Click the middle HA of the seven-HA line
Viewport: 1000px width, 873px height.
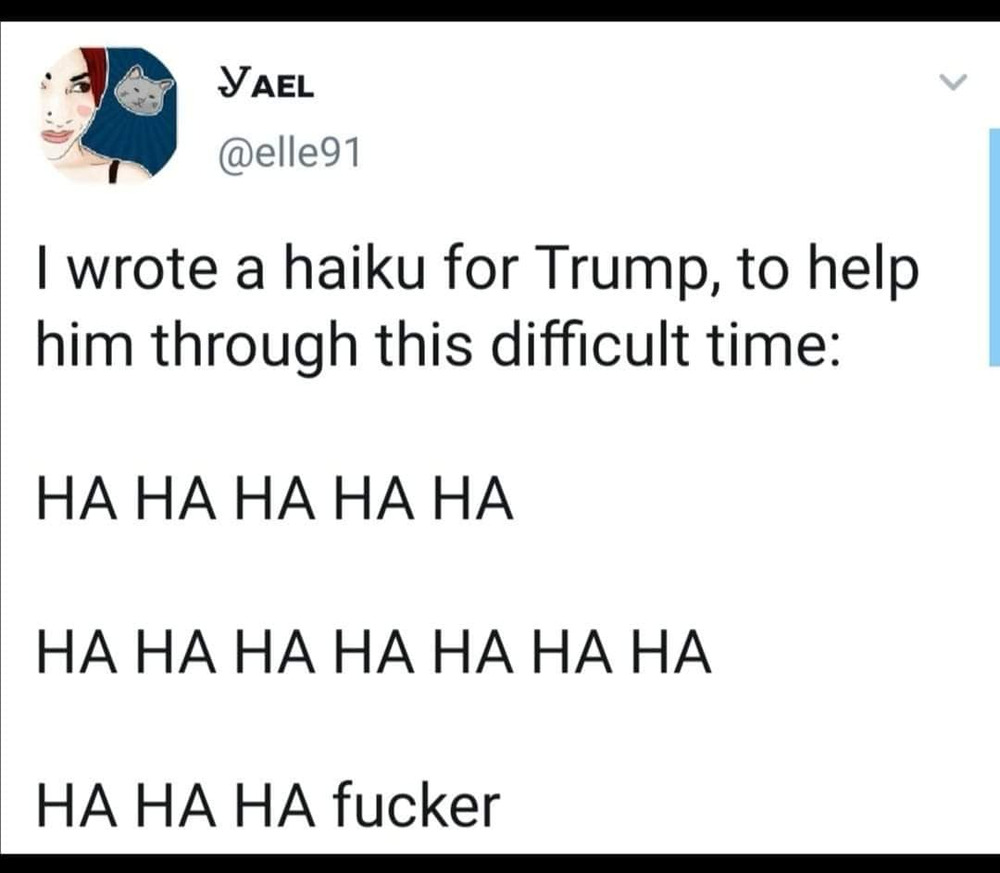(x=374, y=652)
